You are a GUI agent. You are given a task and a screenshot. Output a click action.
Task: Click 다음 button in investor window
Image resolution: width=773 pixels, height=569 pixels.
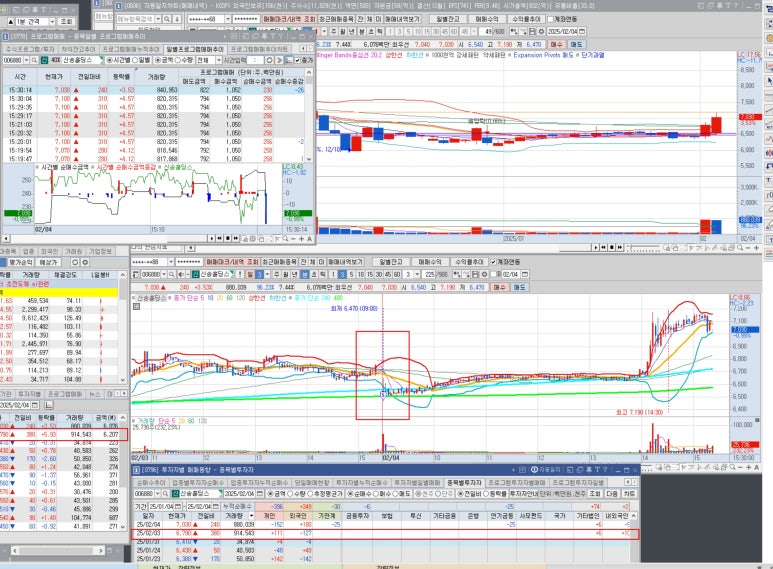612,494
